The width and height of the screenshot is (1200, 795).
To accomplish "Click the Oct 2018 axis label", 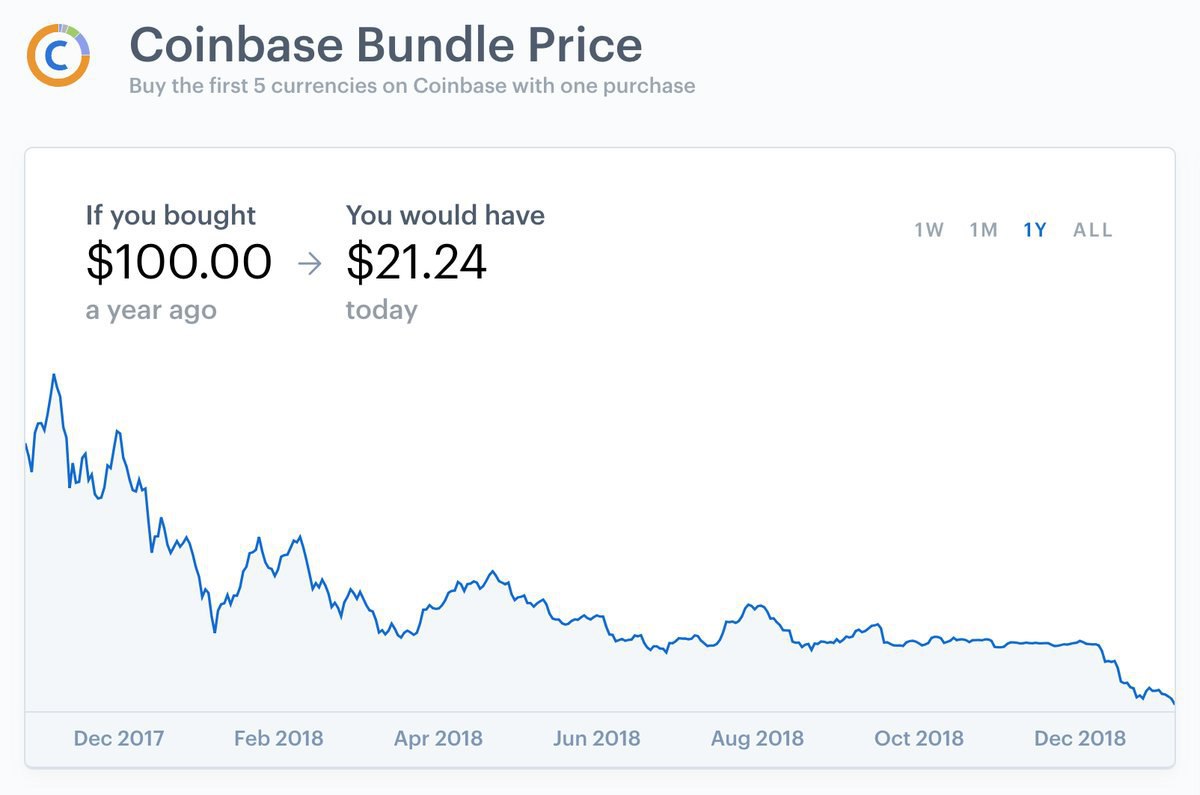I will [919, 739].
